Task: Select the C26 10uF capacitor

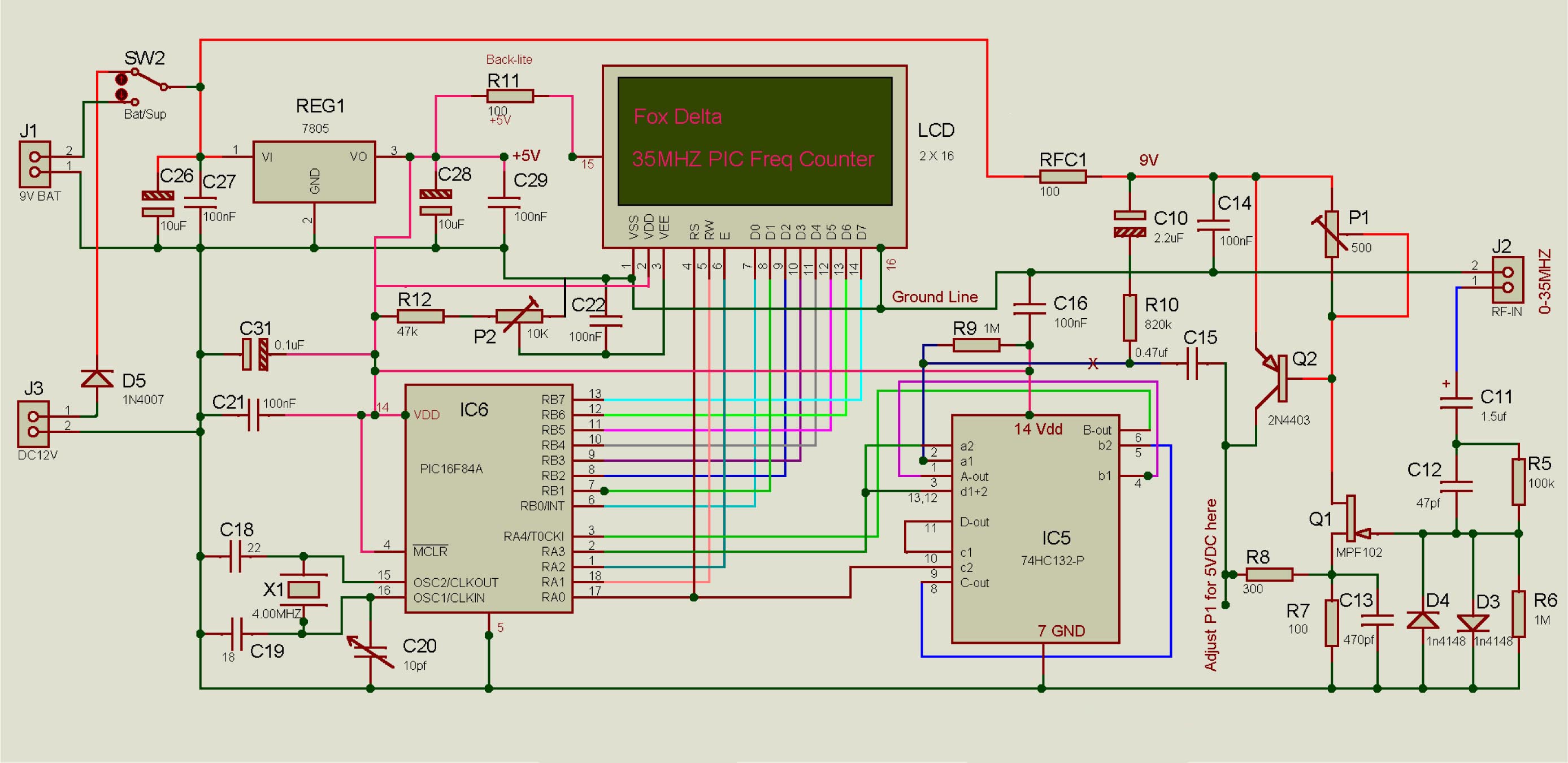Action: point(158,204)
